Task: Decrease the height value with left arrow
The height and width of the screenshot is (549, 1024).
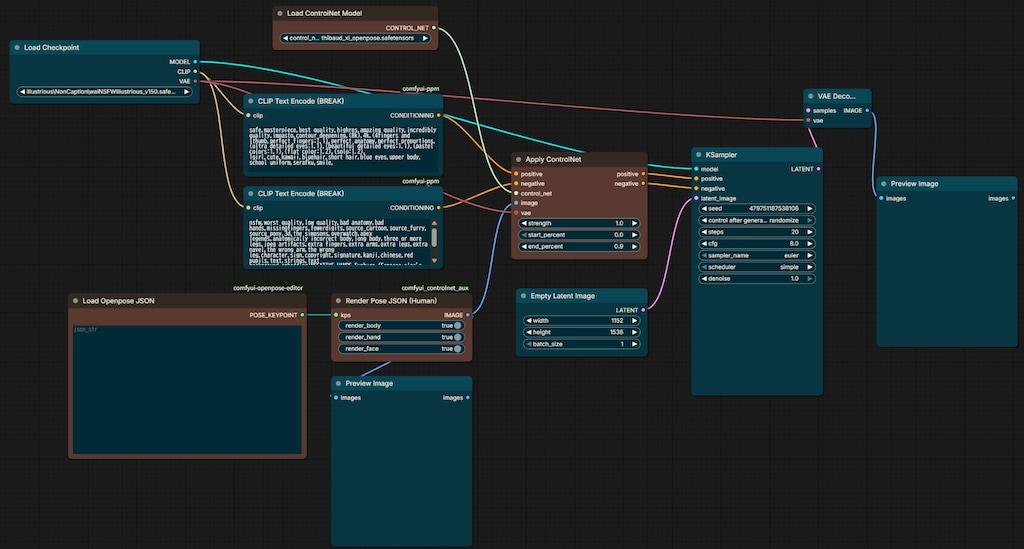Action: tap(528, 333)
